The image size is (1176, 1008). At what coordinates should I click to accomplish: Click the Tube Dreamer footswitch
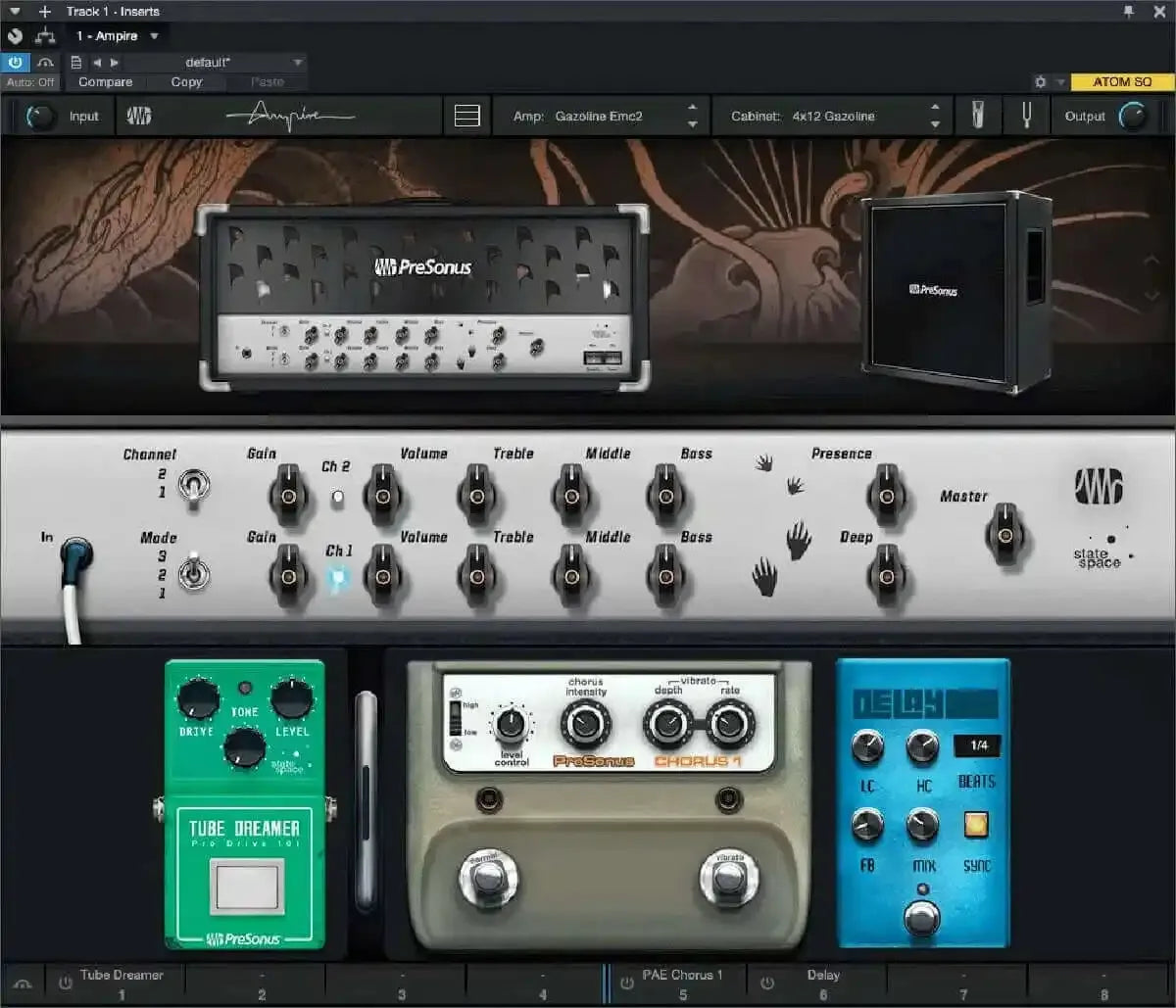[247, 885]
